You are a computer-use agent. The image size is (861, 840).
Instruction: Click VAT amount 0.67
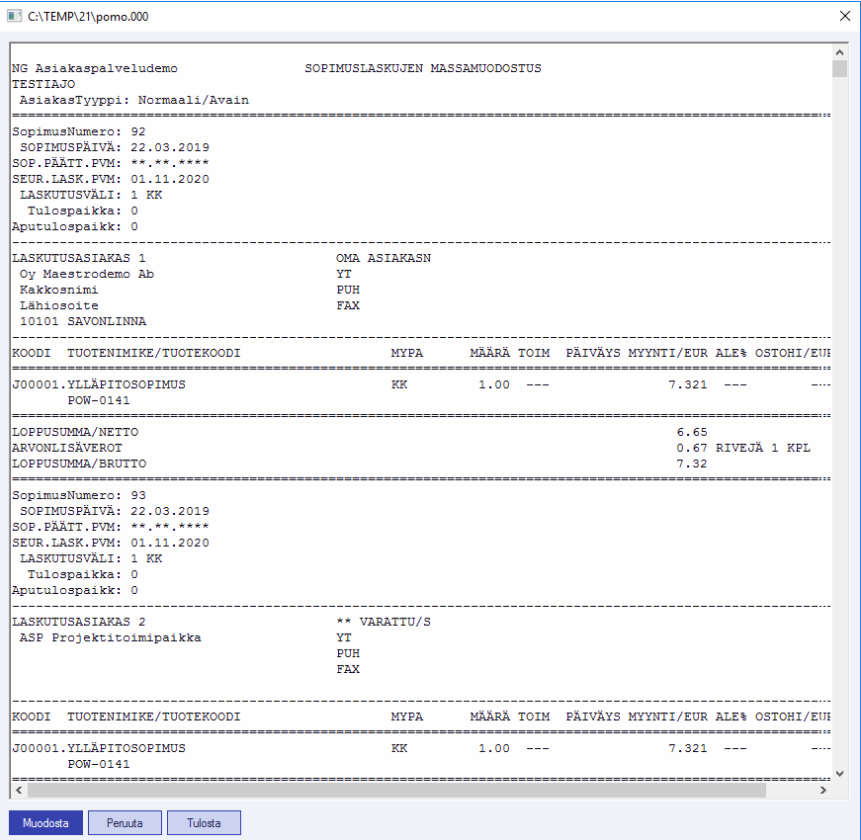[692, 448]
